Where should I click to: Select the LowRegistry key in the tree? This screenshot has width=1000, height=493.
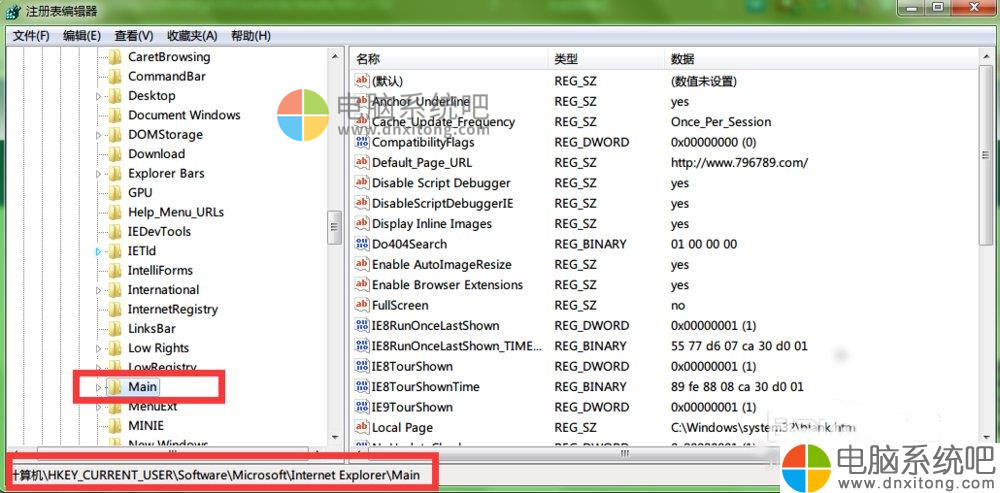click(162, 367)
